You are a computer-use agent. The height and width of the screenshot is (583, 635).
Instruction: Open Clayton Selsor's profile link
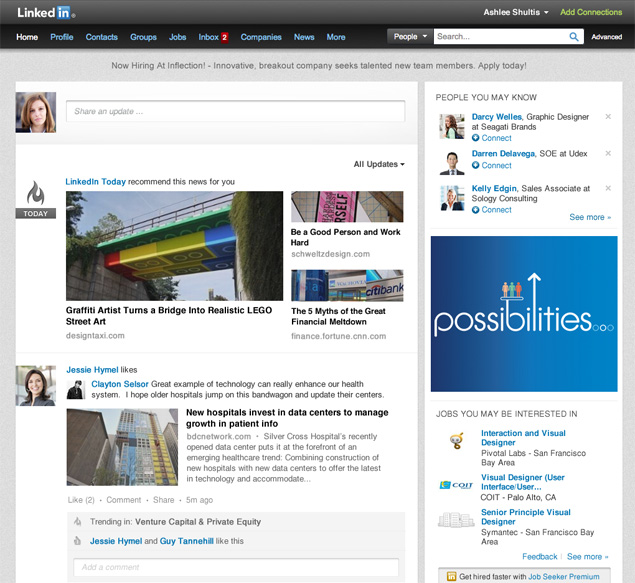(120, 384)
